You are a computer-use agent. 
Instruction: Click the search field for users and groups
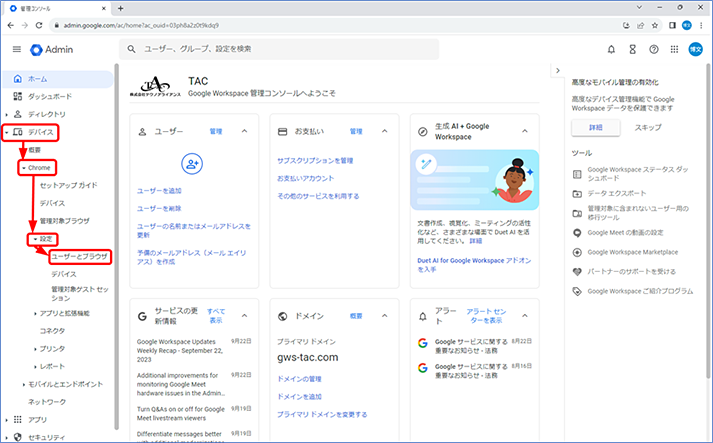click(x=279, y=49)
